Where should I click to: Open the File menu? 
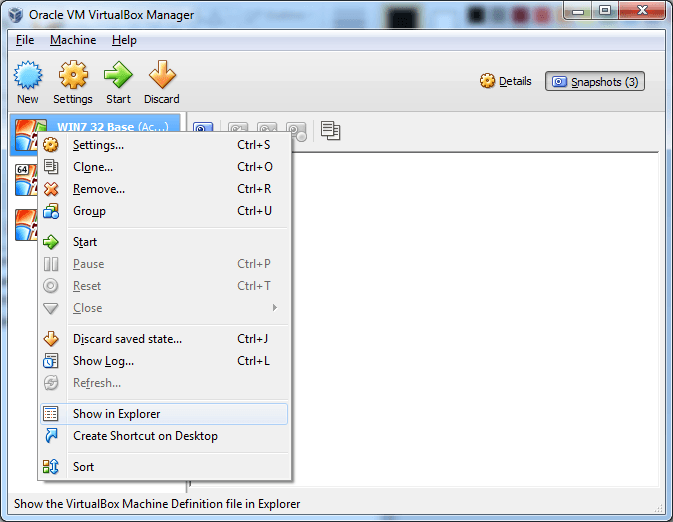(x=25, y=40)
